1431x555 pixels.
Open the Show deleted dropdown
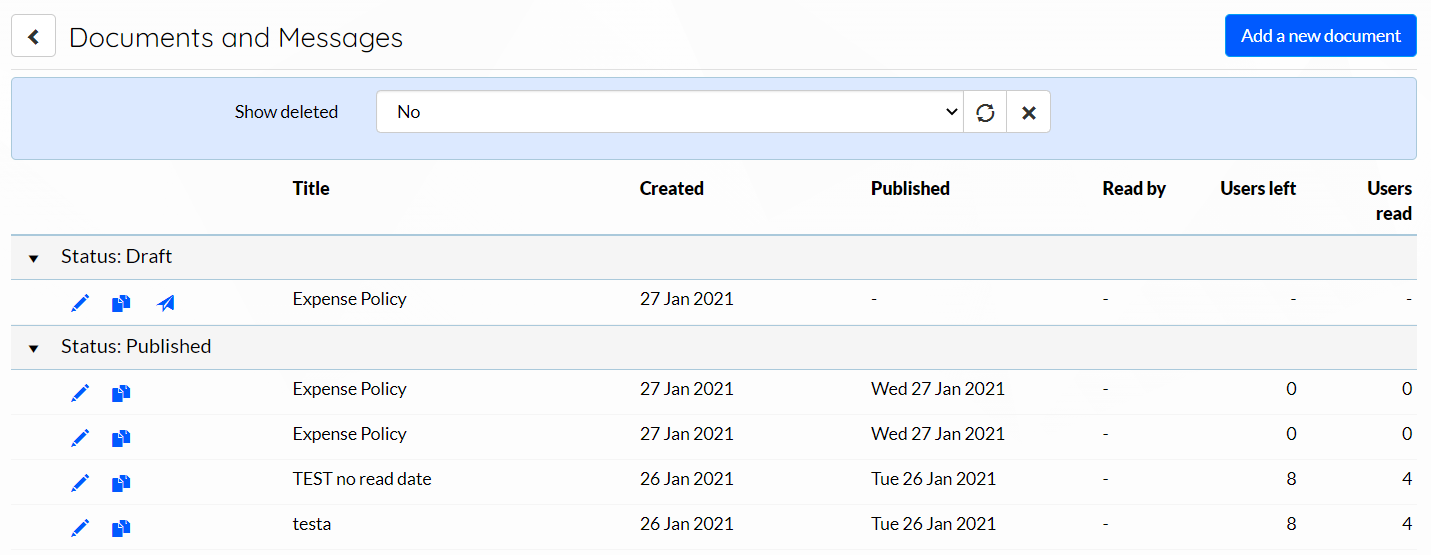click(x=670, y=112)
